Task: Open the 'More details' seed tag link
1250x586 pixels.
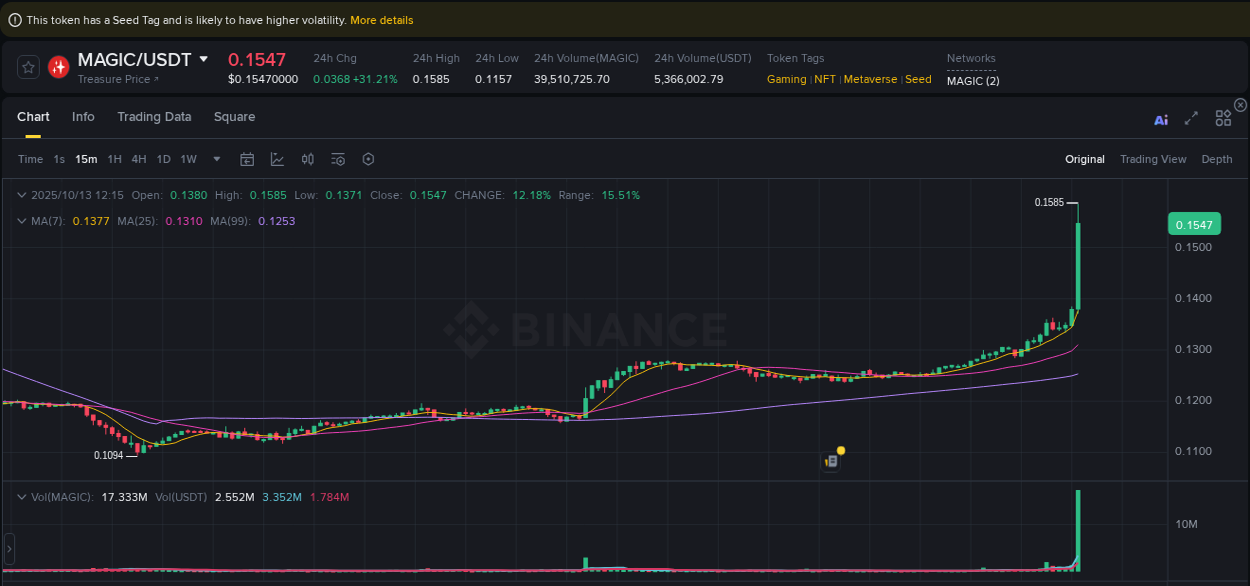Action: coord(381,19)
